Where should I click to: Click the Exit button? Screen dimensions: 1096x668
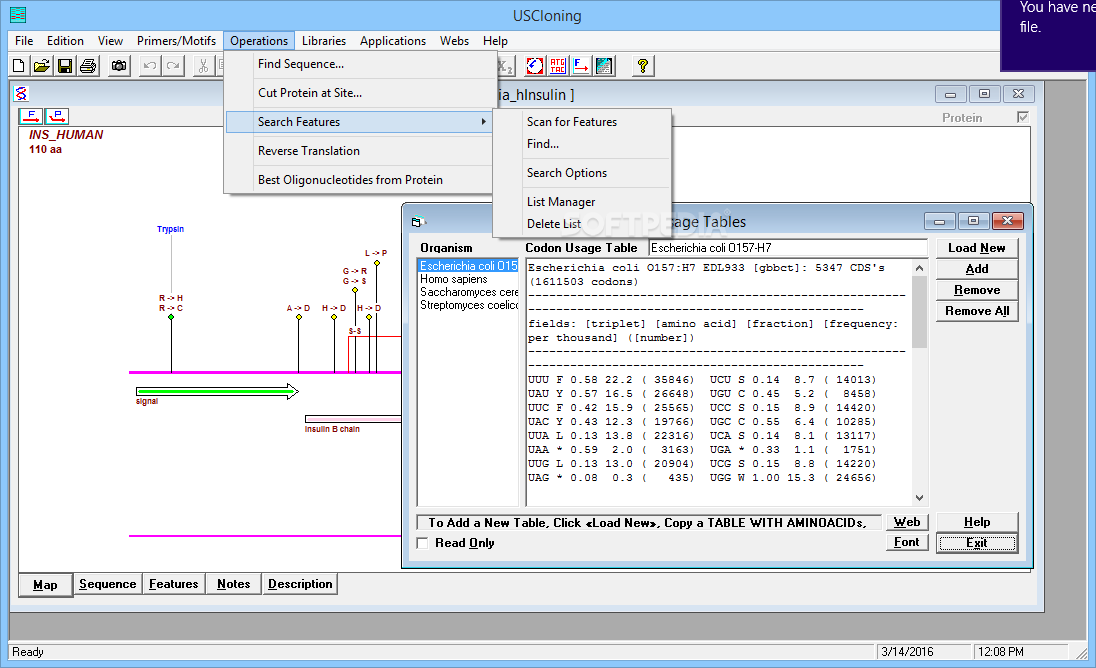coord(976,543)
